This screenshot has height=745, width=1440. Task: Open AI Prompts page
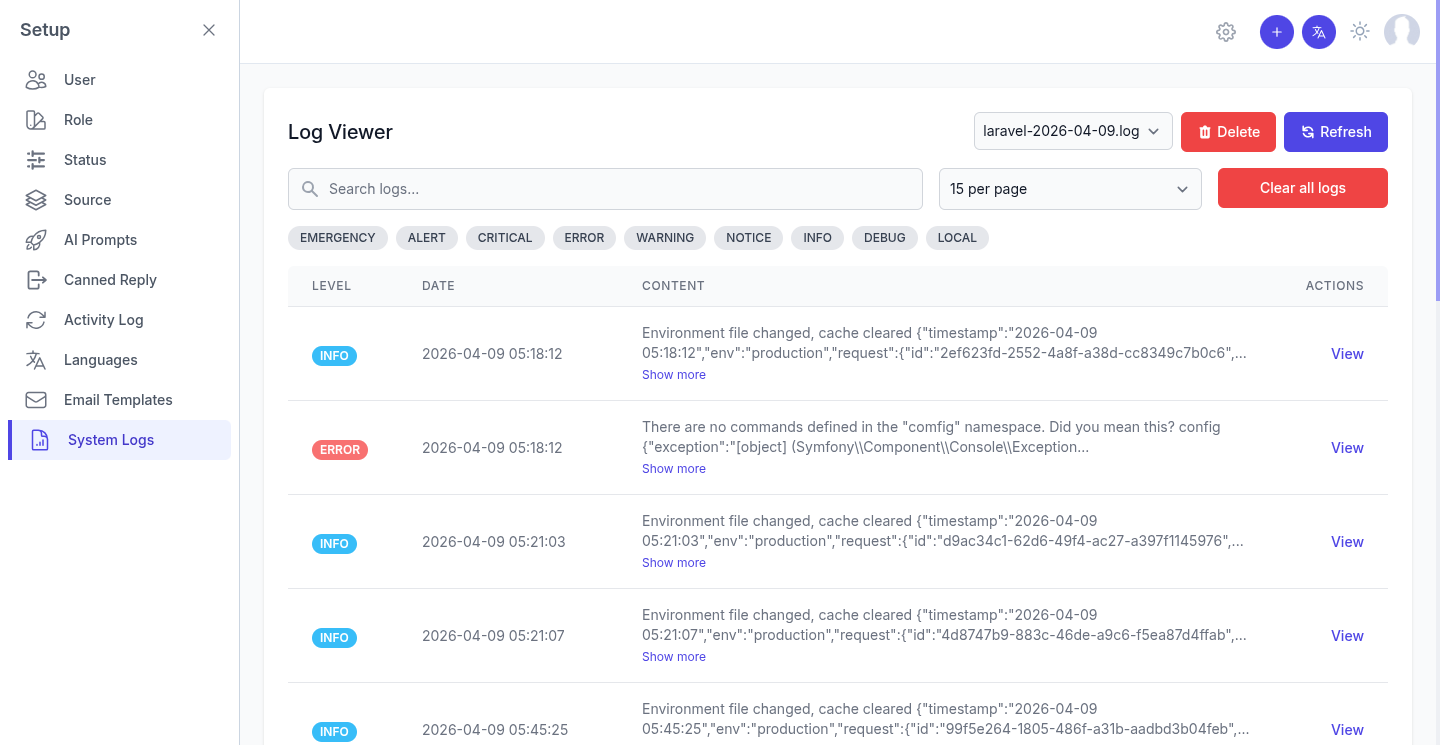coord(120,240)
